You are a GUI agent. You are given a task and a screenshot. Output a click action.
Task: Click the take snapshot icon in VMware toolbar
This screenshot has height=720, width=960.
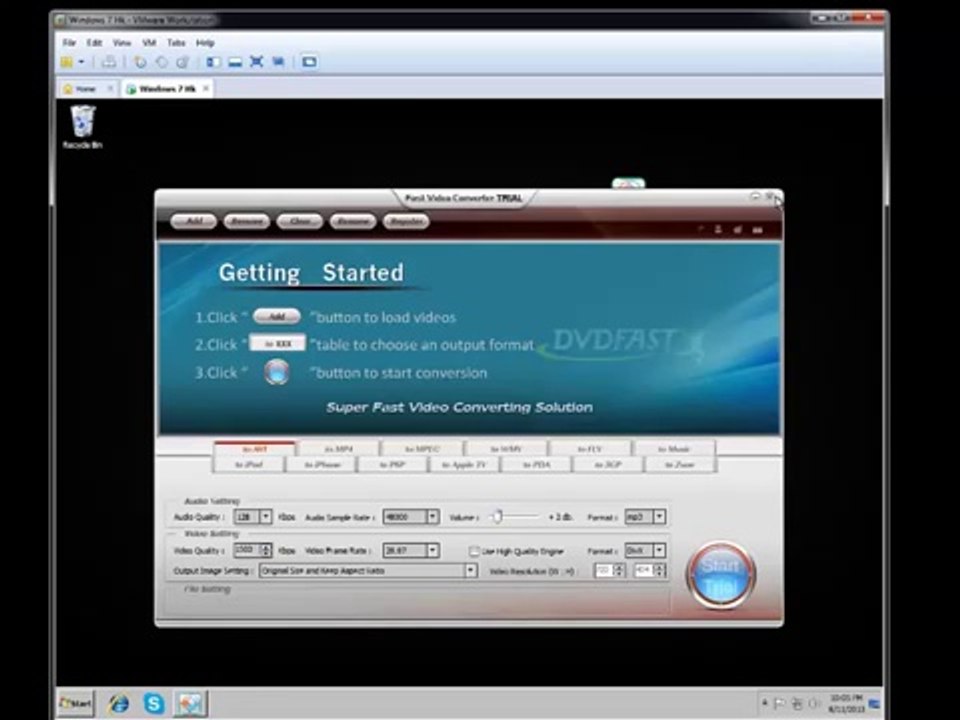[x=140, y=62]
